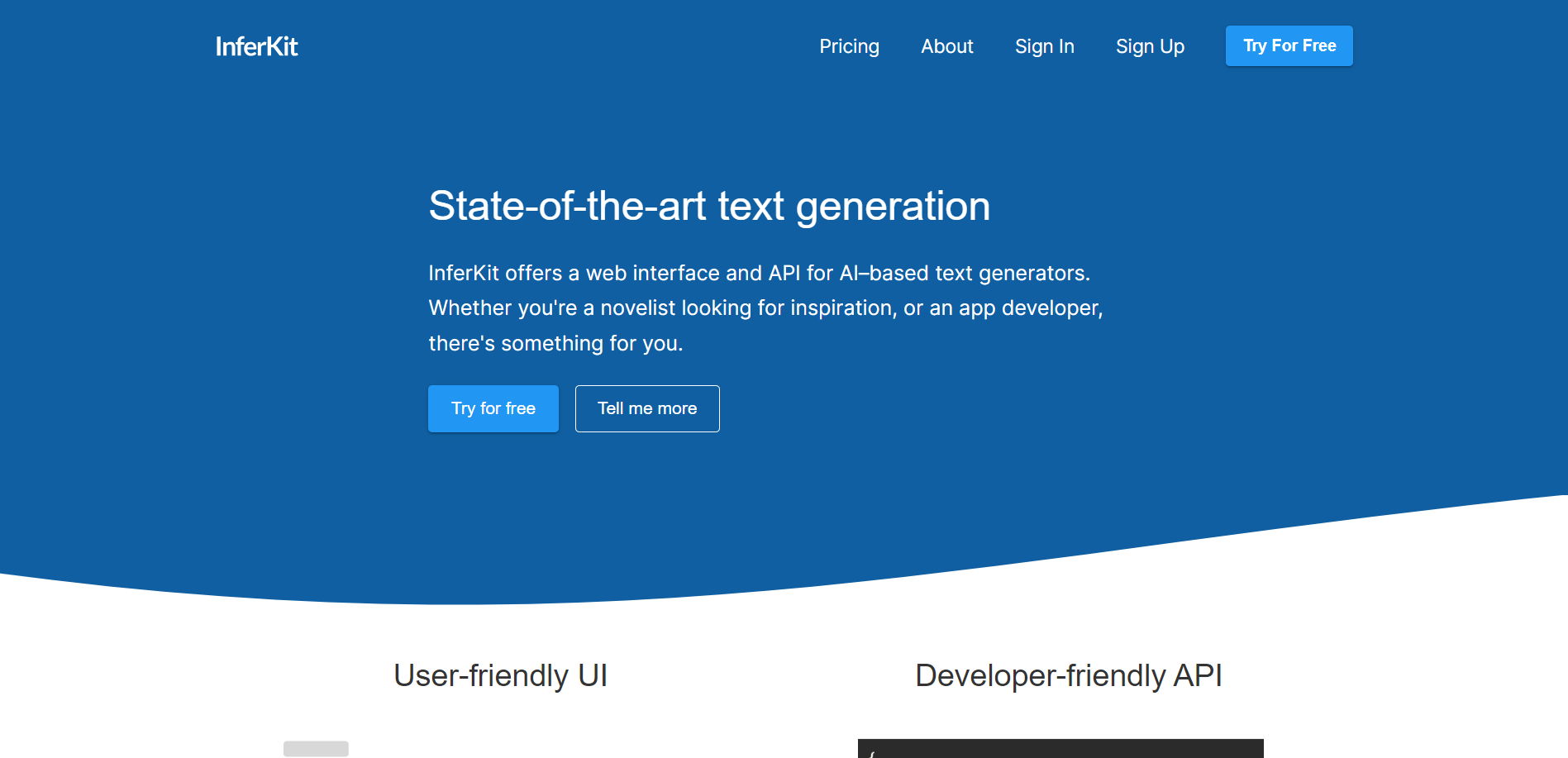1568x758 pixels.
Task: Click the word "API" in the hero description
Action: pyautogui.click(x=784, y=274)
